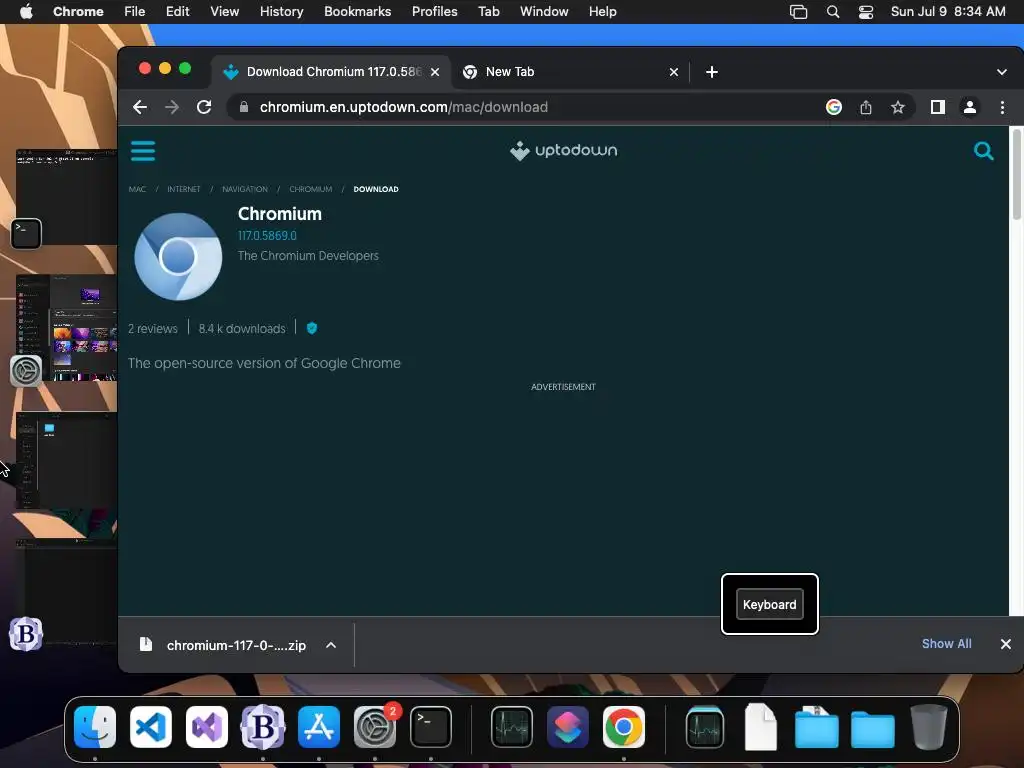Open the History menu
1024x768 pixels.
pyautogui.click(x=281, y=12)
